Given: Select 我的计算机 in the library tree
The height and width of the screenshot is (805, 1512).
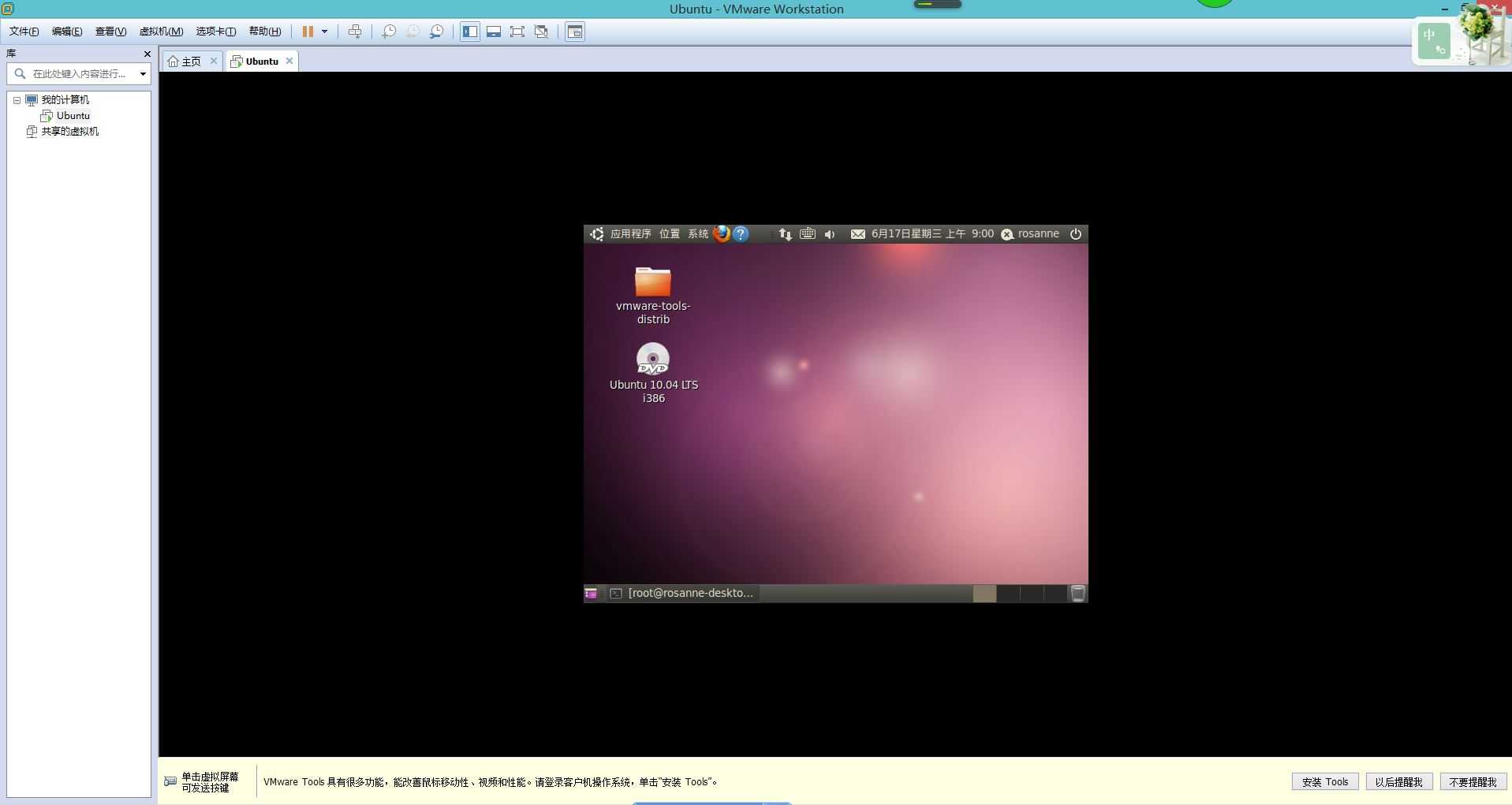Looking at the screenshot, I should coord(65,99).
